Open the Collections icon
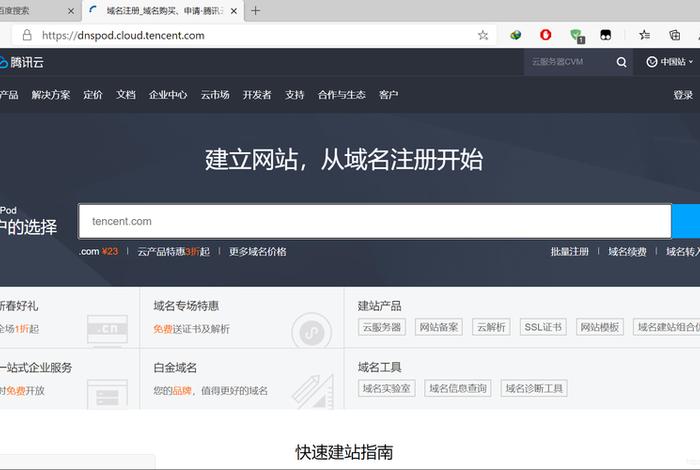 (675, 35)
